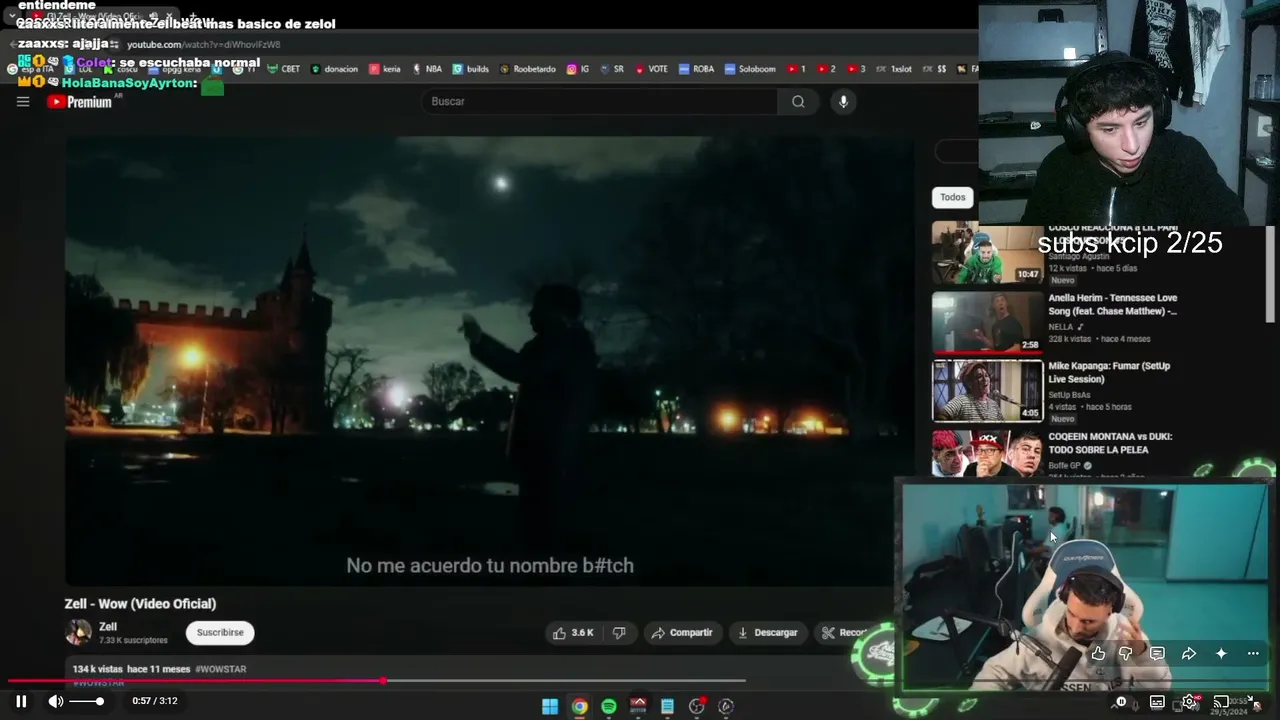Like the video showing 3.6 K

pos(573,632)
